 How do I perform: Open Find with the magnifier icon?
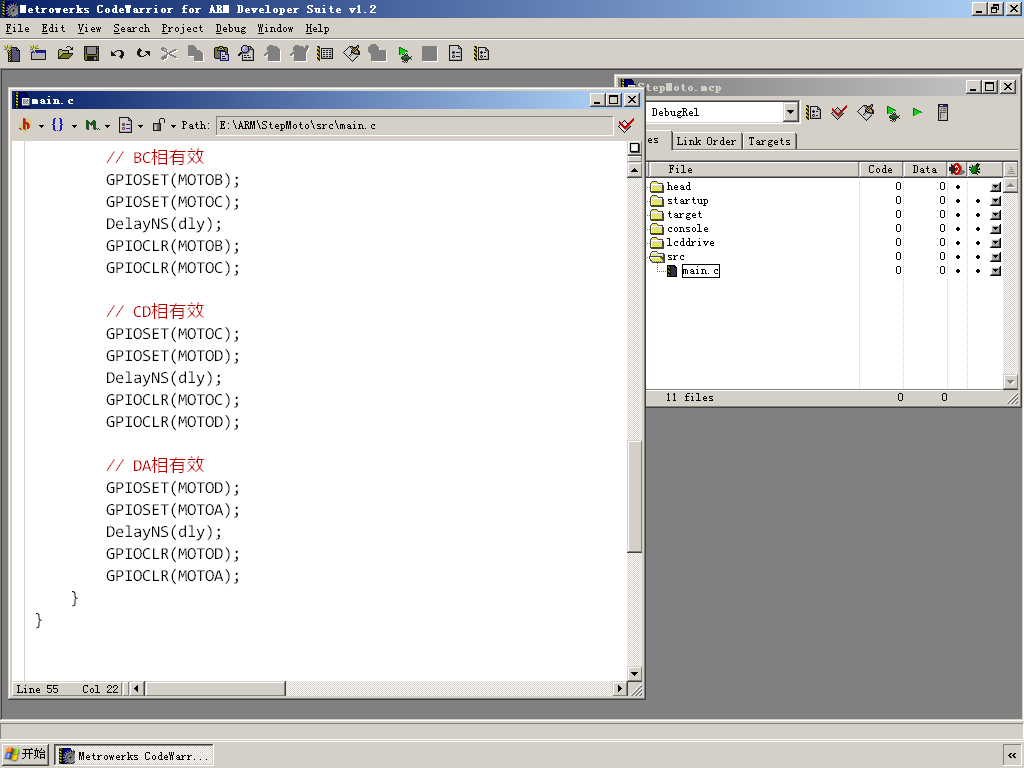coord(247,54)
